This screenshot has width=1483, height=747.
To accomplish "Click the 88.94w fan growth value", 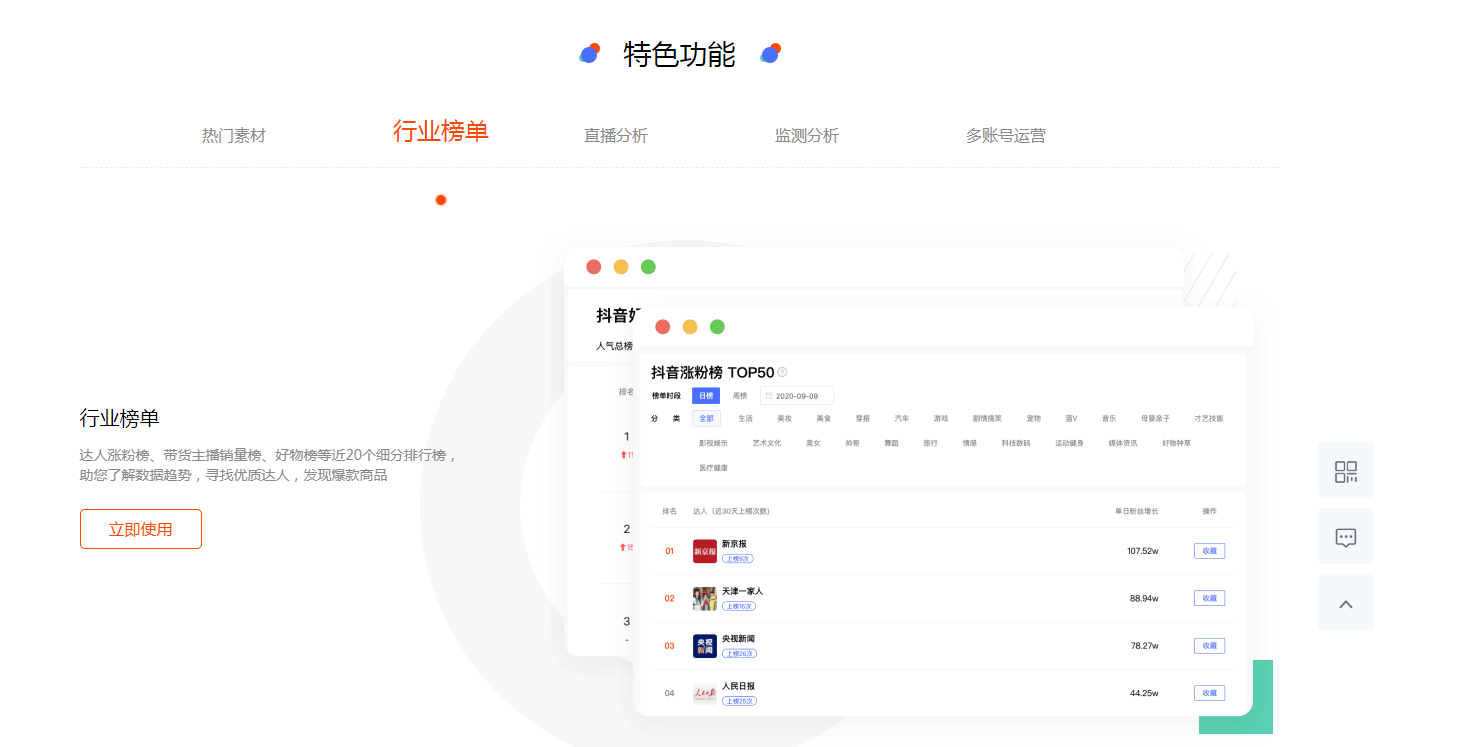I will [1144, 598].
